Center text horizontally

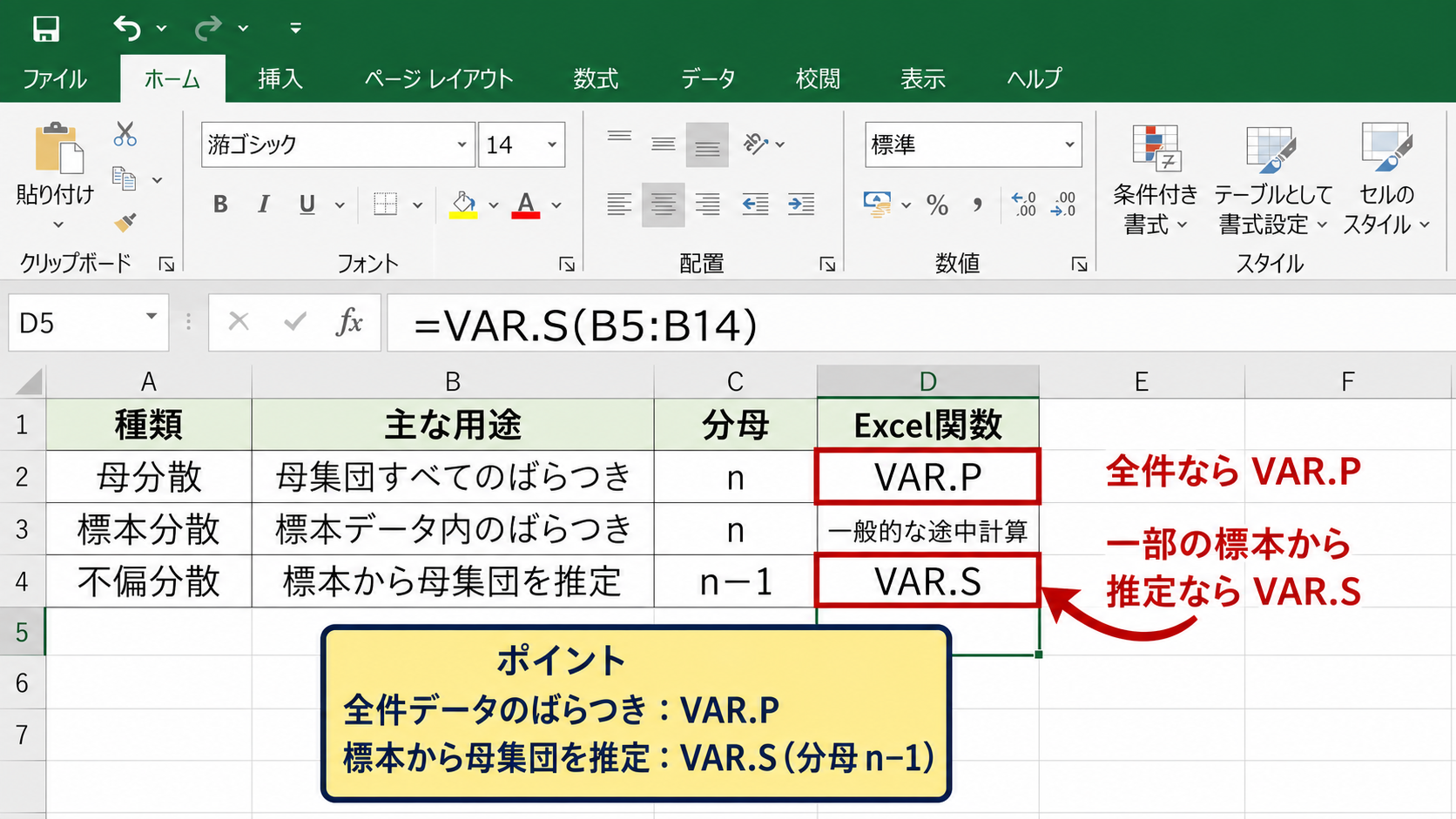[x=663, y=205]
